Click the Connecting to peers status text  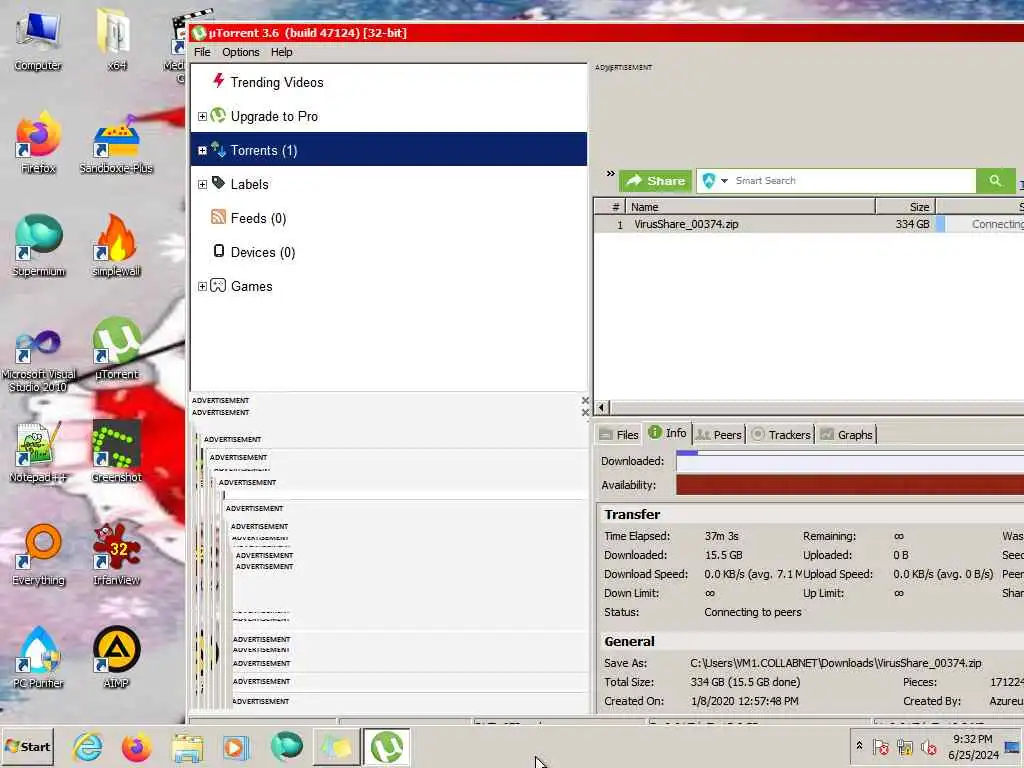coord(752,612)
